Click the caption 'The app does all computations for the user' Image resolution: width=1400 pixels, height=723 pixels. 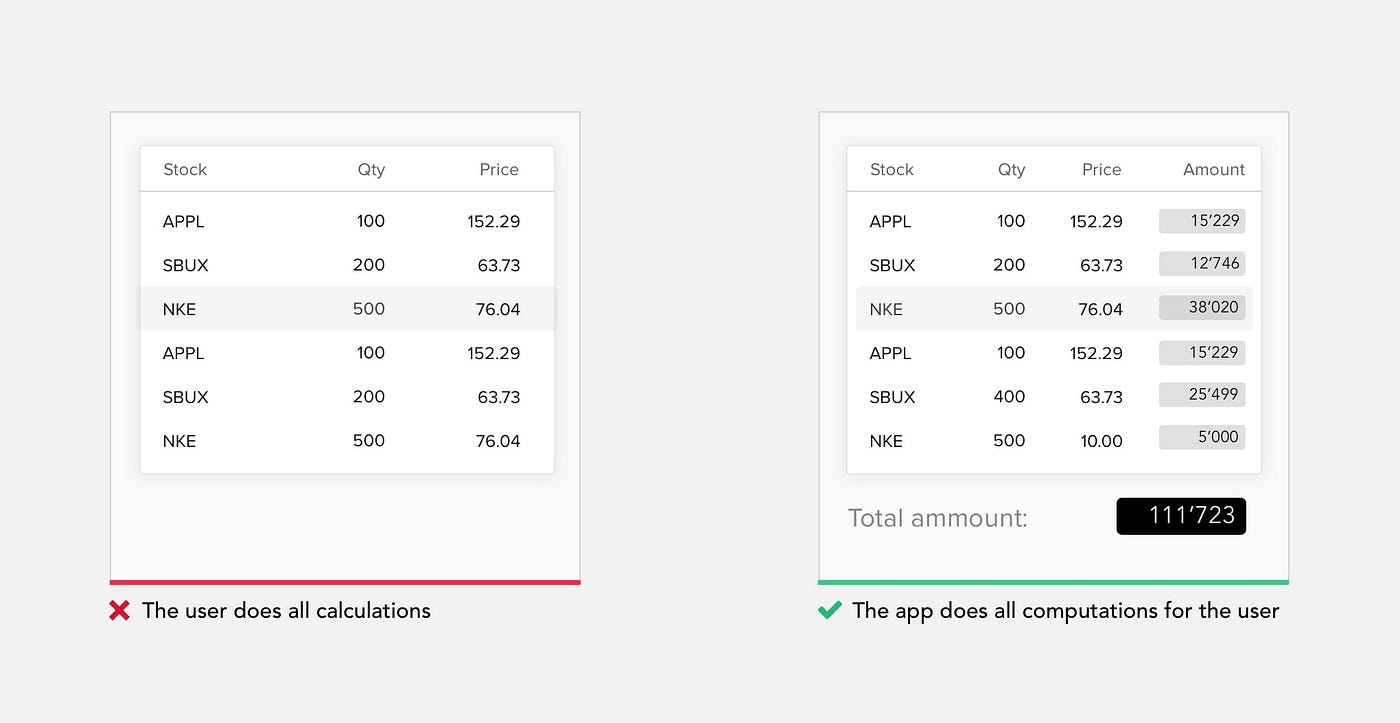(1065, 610)
